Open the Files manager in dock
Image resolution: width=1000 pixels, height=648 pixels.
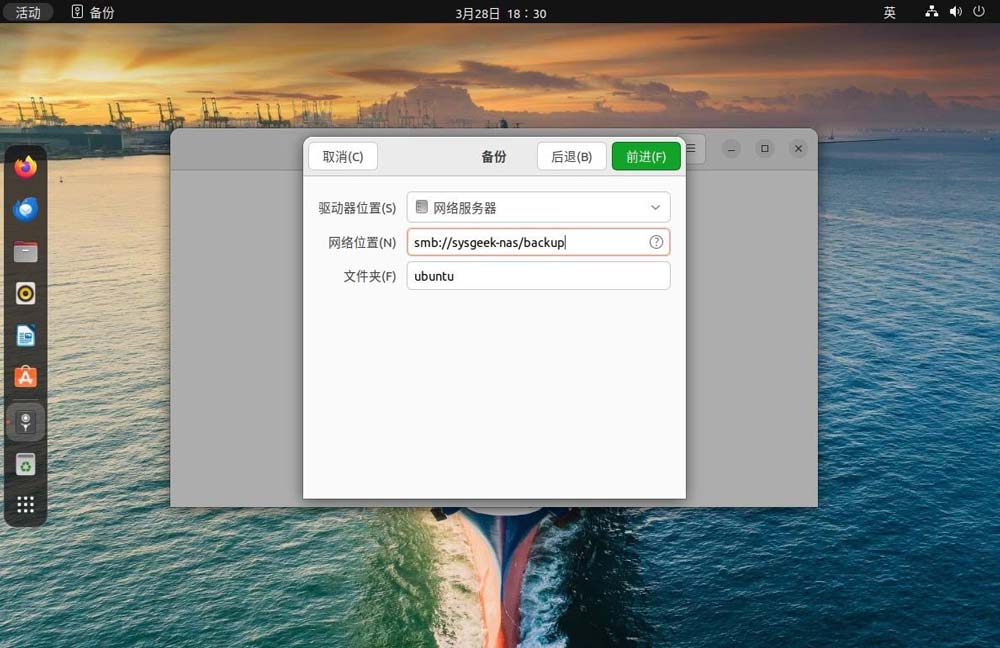coord(26,252)
